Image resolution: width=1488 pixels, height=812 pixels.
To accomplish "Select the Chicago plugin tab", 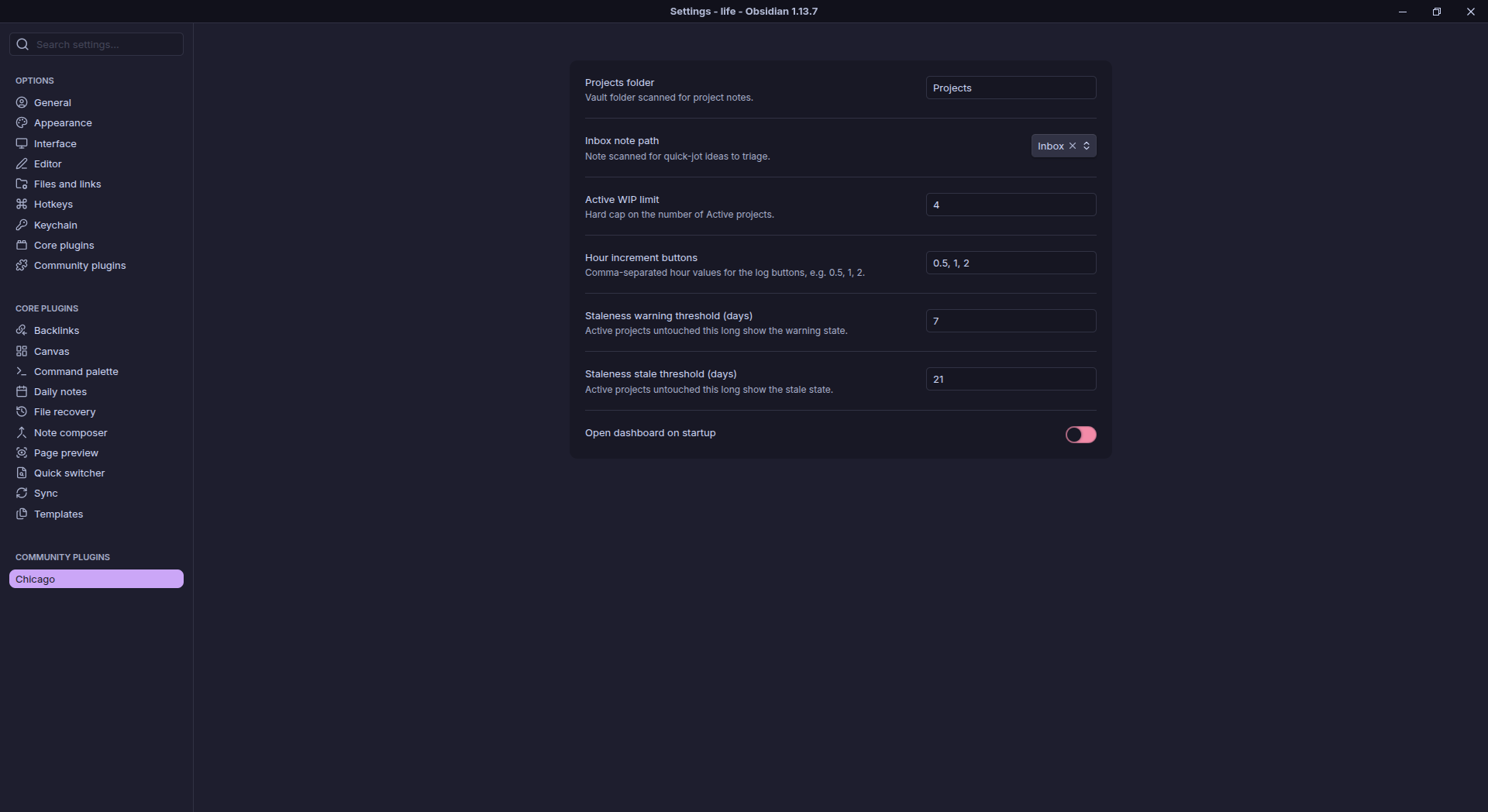I will 96,579.
